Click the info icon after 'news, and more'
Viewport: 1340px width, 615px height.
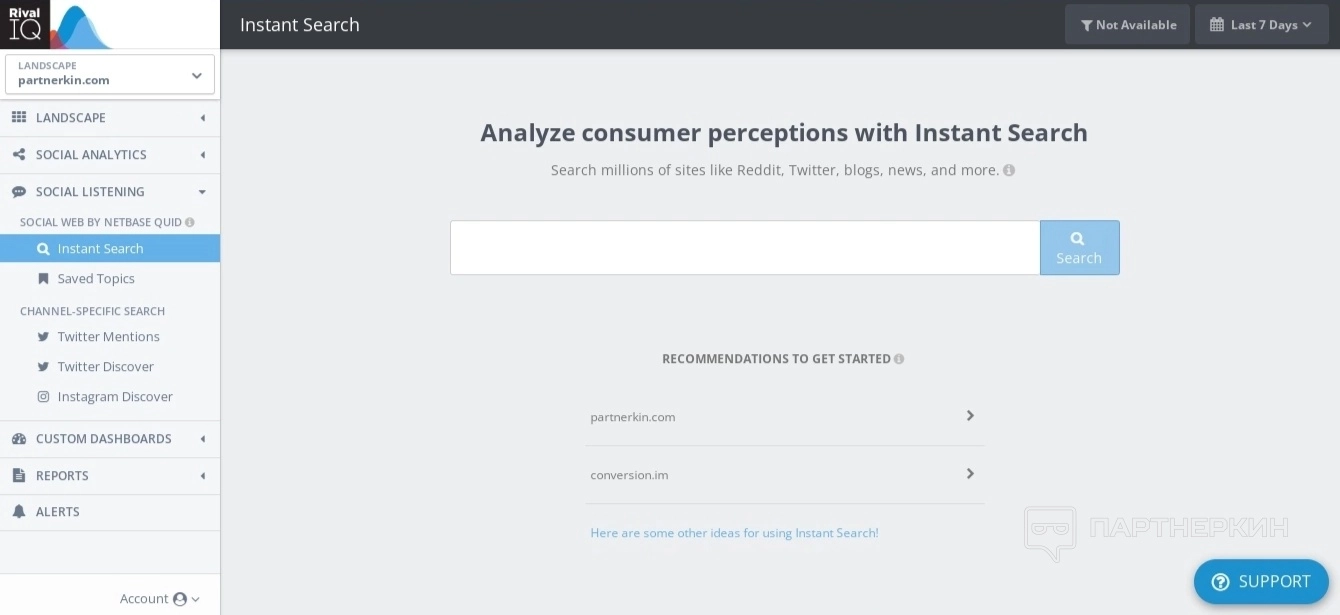pyautogui.click(x=1009, y=170)
